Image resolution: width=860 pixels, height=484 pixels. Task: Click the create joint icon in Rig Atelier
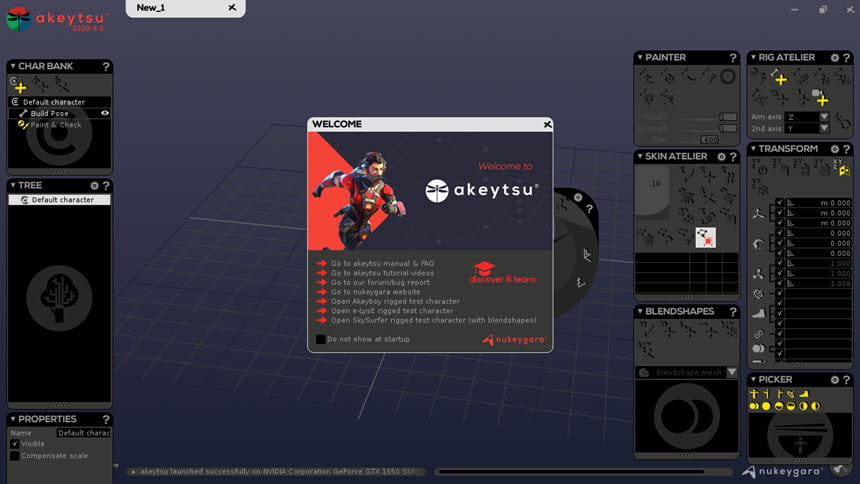tap(778, 77)
